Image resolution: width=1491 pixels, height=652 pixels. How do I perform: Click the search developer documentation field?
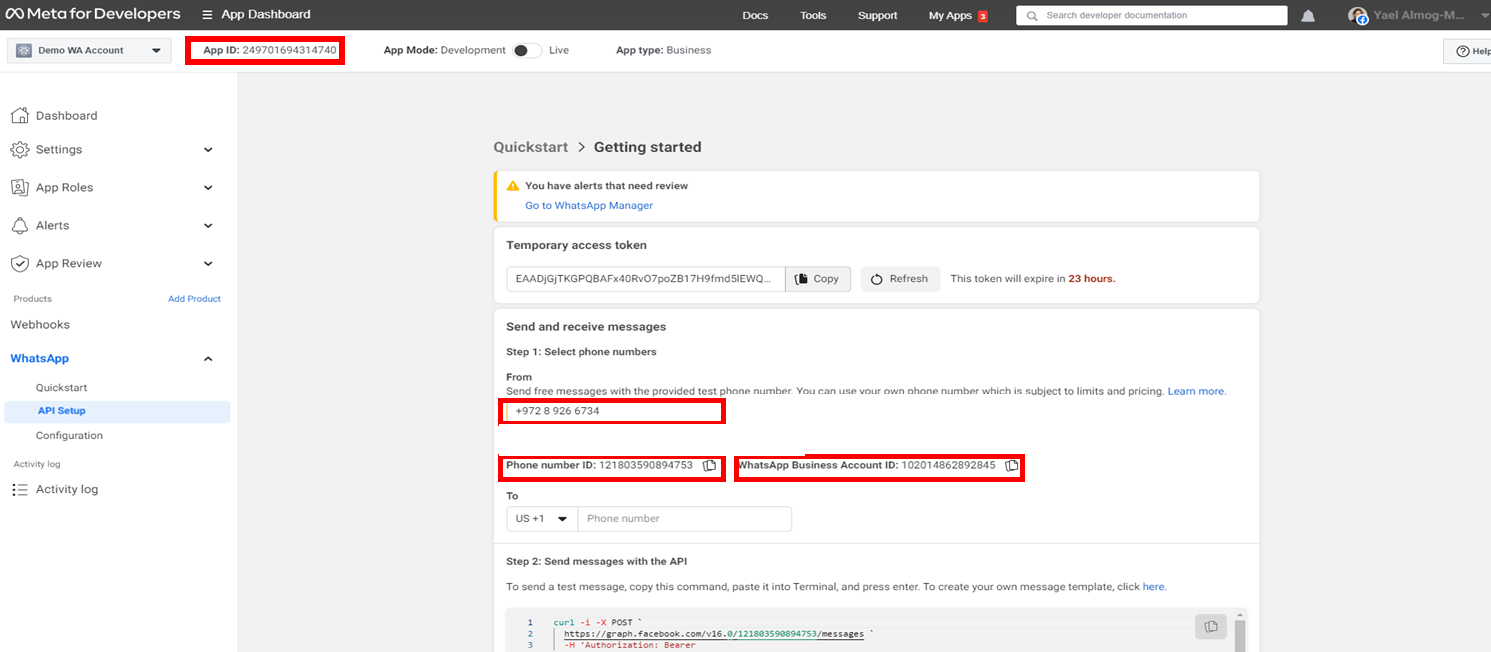tap(1152, 16)
